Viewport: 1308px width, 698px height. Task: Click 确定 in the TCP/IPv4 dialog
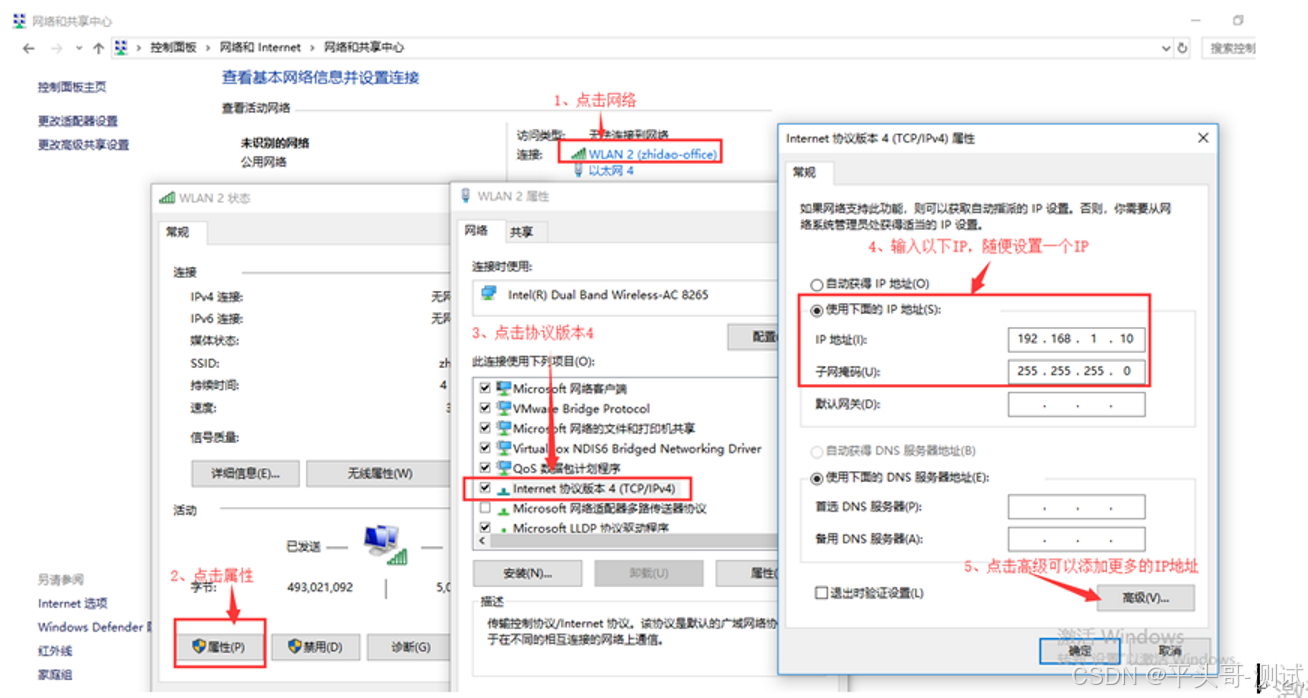(x=1080, y=650)
